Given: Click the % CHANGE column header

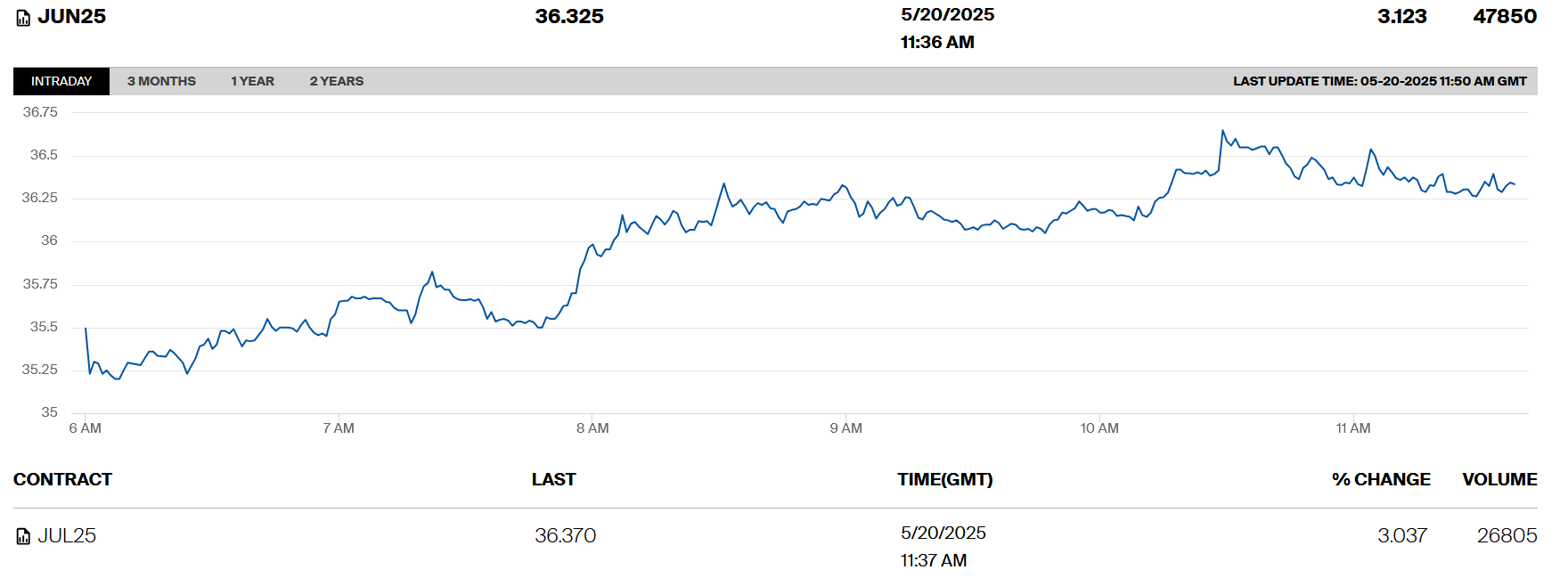Looking at the screenshot, I should 1381,479.
